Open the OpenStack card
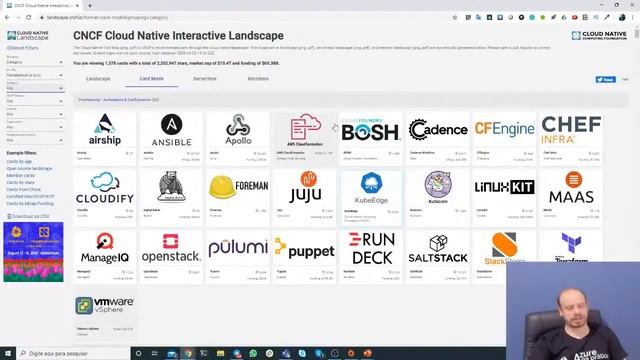This screenshot has width=640, height=360. point(171,257)
